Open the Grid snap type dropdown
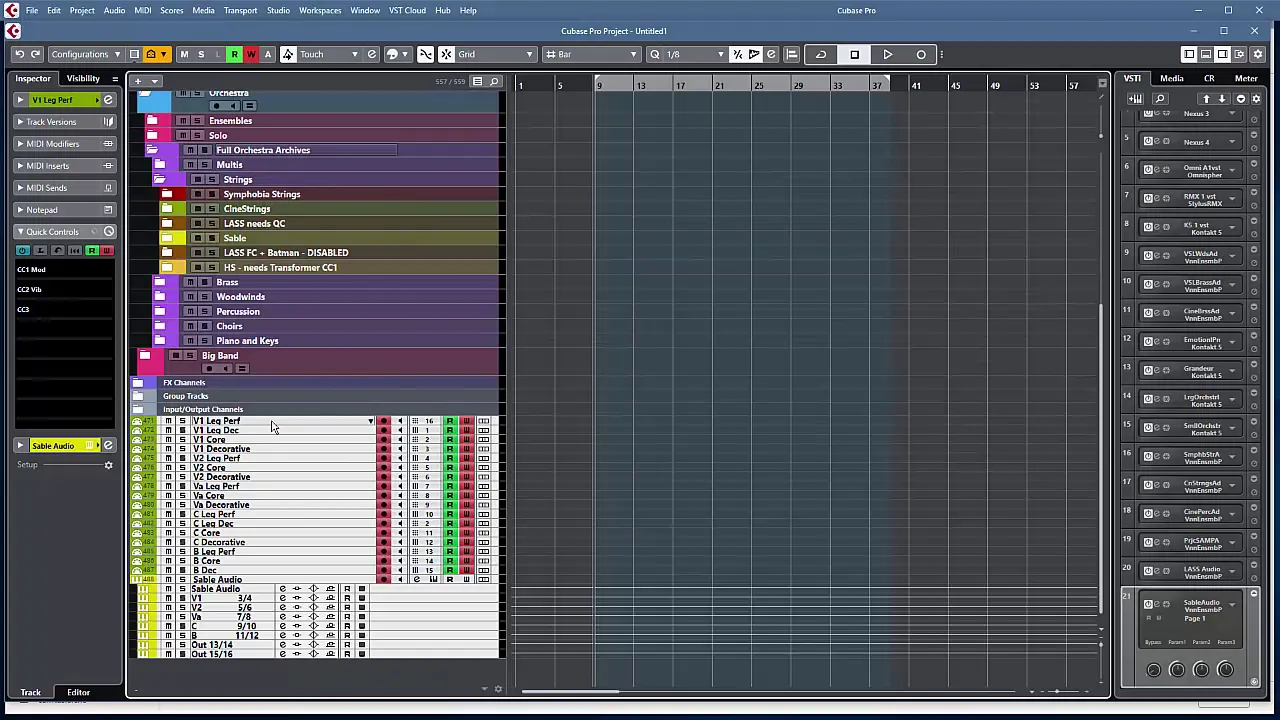This screenshot has height=720, width=1280. coord(495,54)
